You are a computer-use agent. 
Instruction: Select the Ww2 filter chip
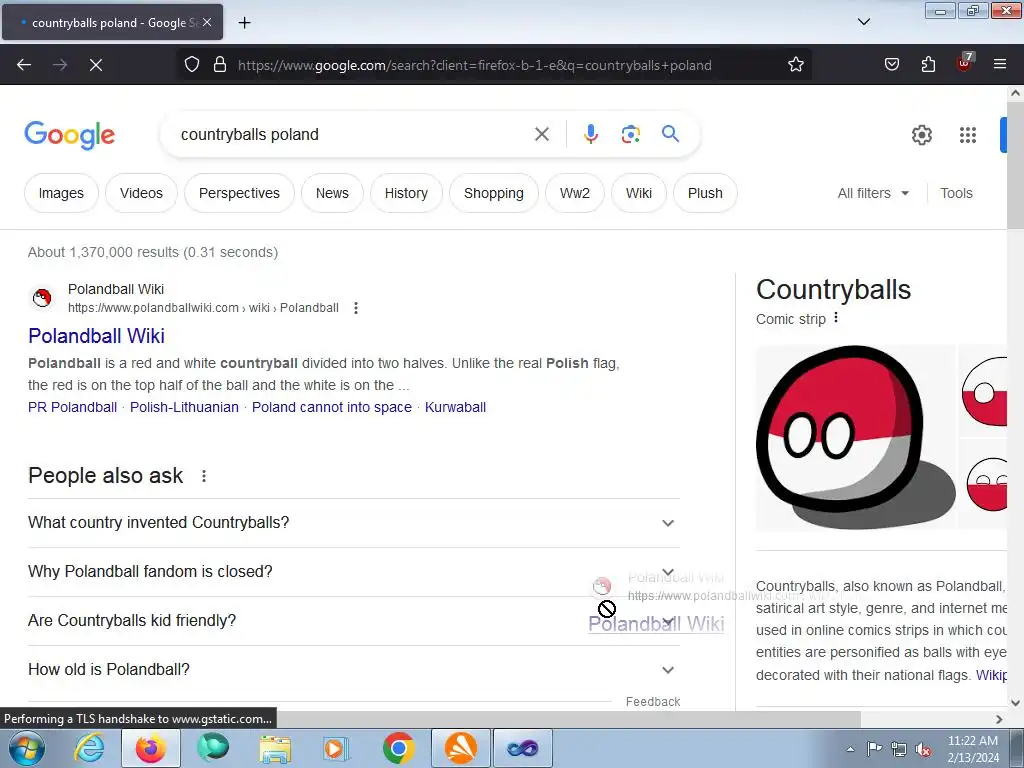[x=575, y=193]
